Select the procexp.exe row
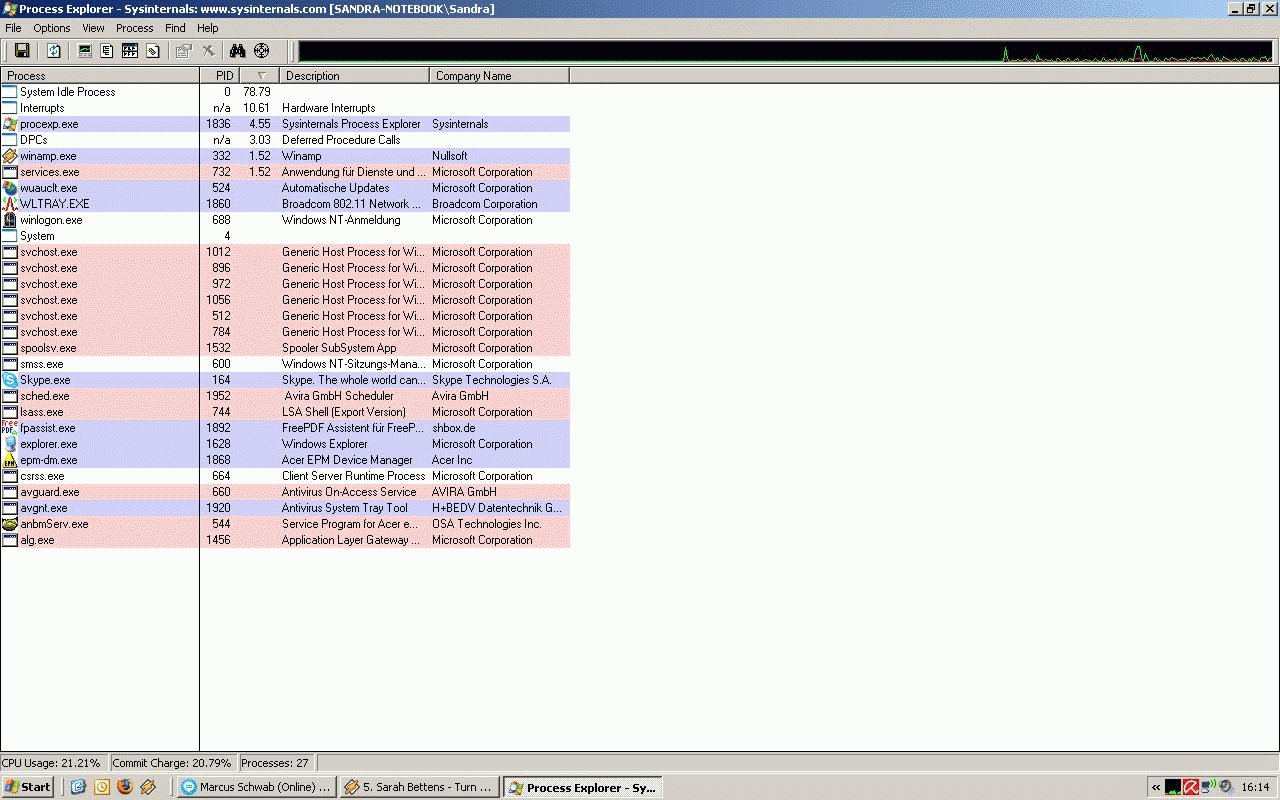Screen dimensions: 1280x800 [285, 124]
